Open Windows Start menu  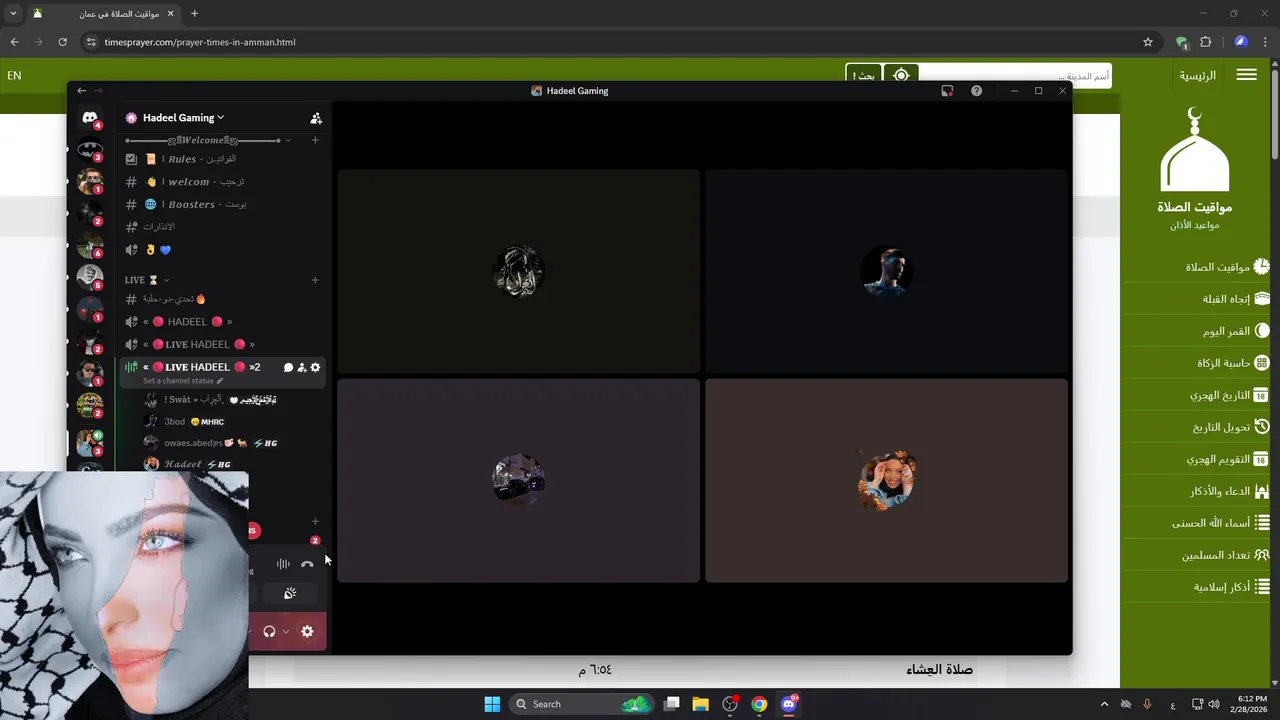click(x=492, y=704)
